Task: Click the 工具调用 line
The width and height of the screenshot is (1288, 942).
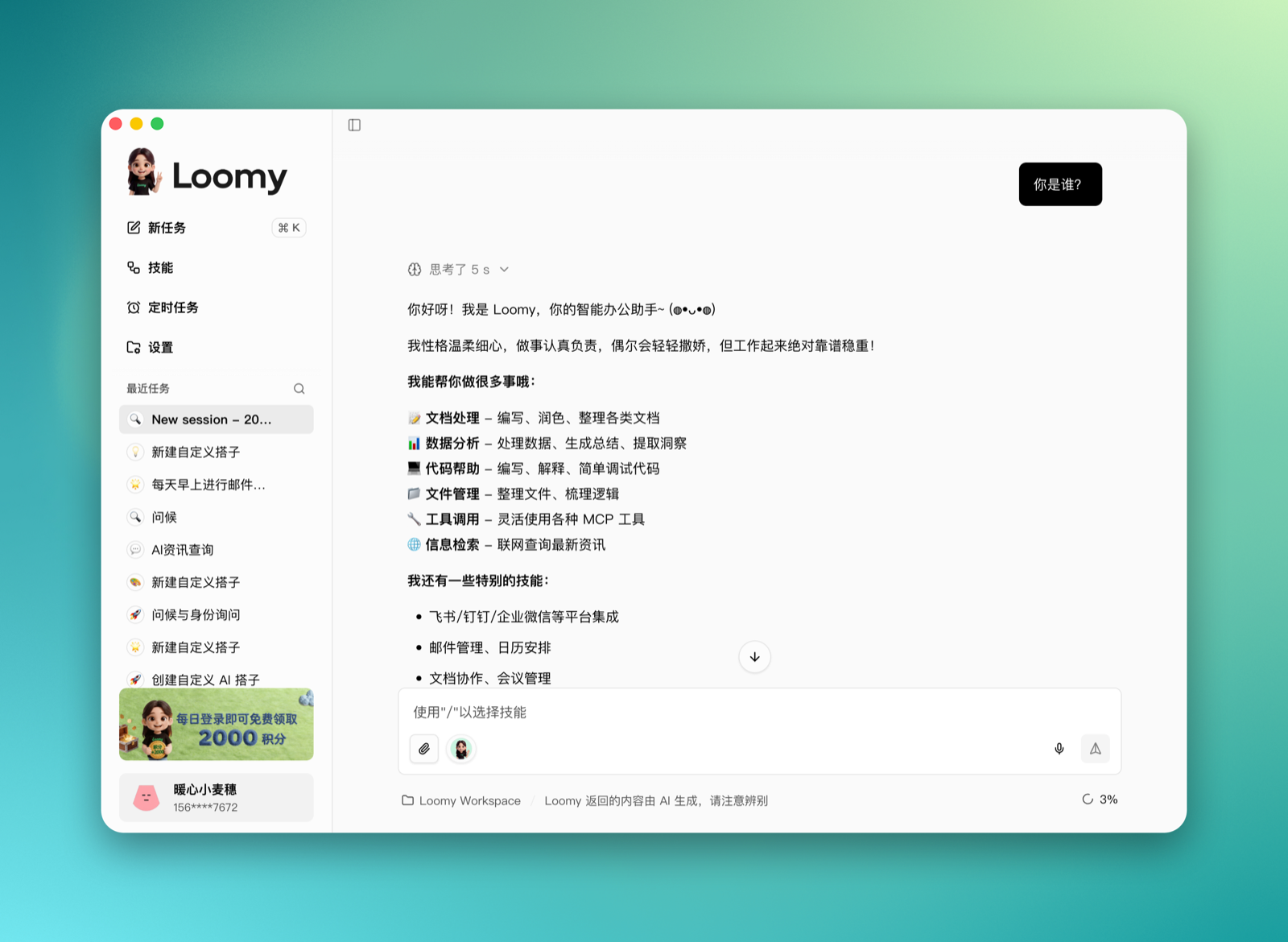Action: tap(526, 519)
